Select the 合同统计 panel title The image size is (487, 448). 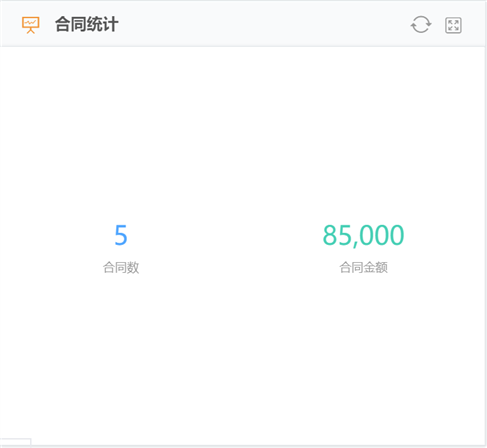[87, 24]
